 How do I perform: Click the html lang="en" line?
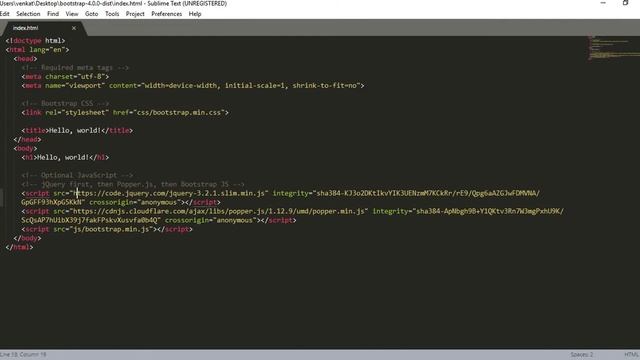(38, 50)
